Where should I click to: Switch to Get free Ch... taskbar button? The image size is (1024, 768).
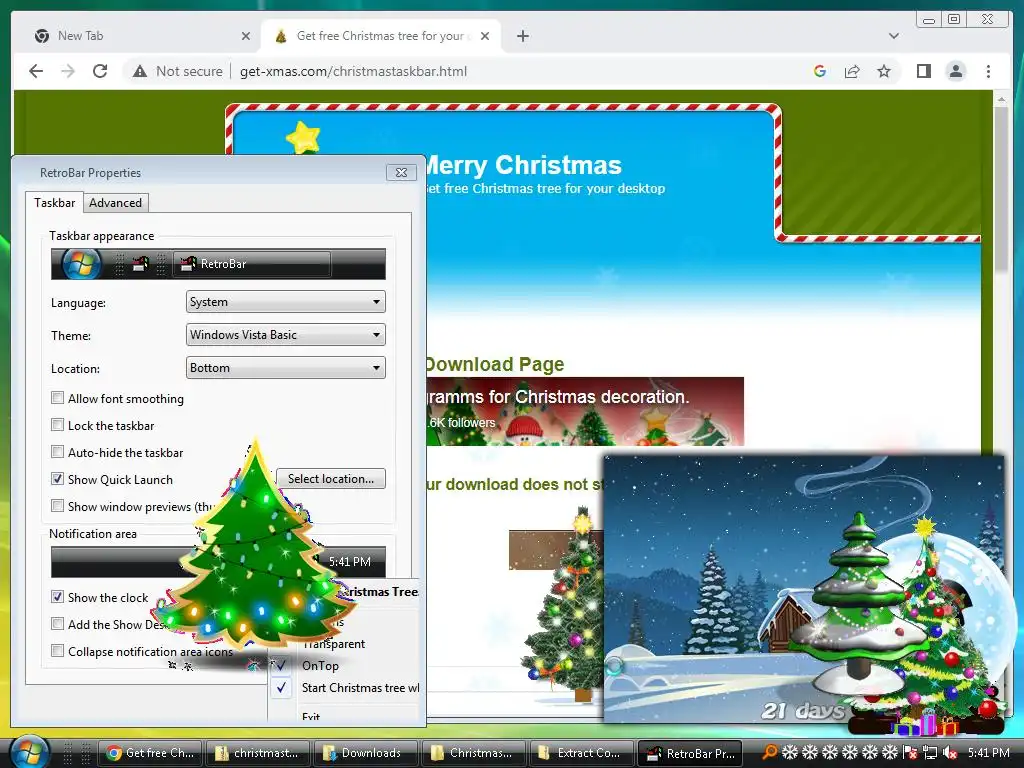coord(150,753)
